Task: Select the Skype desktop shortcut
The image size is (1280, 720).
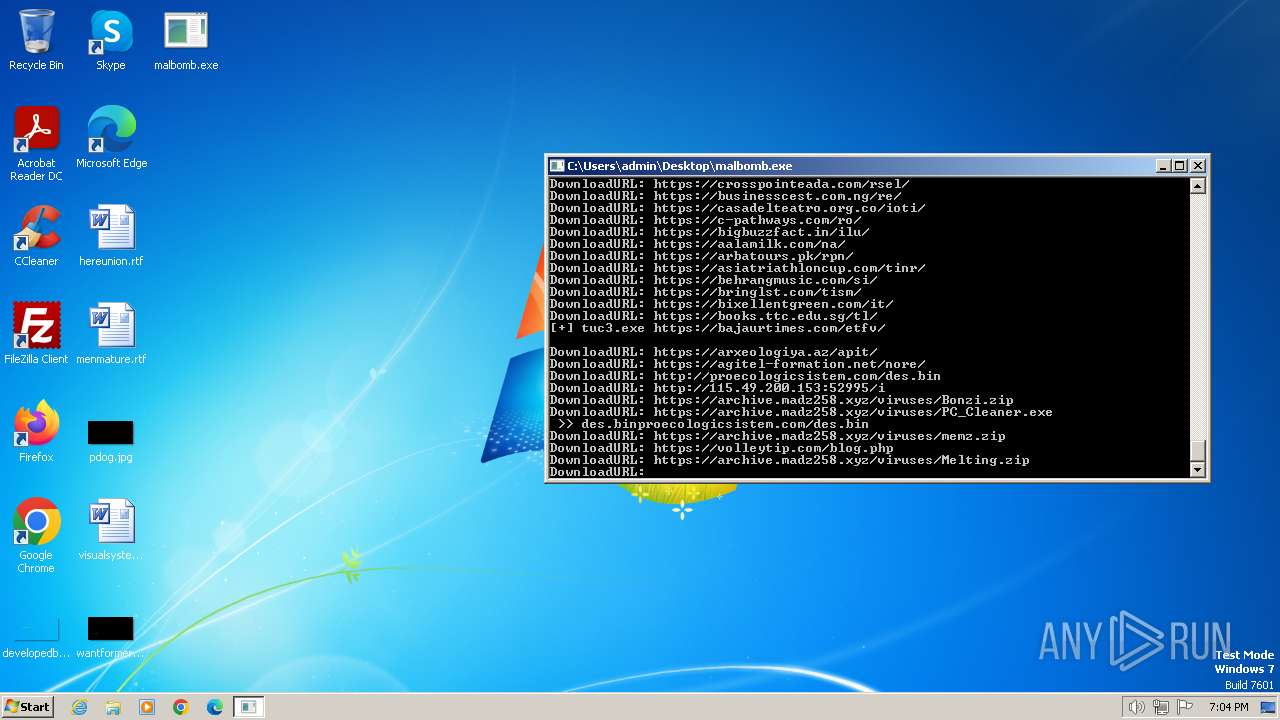Action: pyautogui.click(x=111, y=40)
